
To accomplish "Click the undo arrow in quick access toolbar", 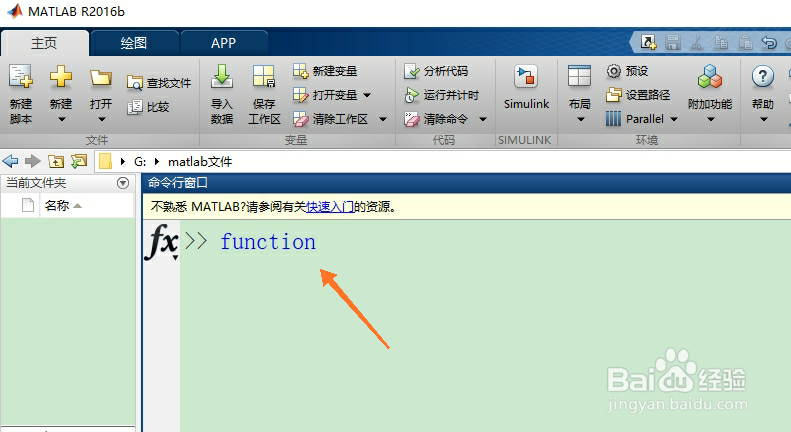I will click(769, 42).
